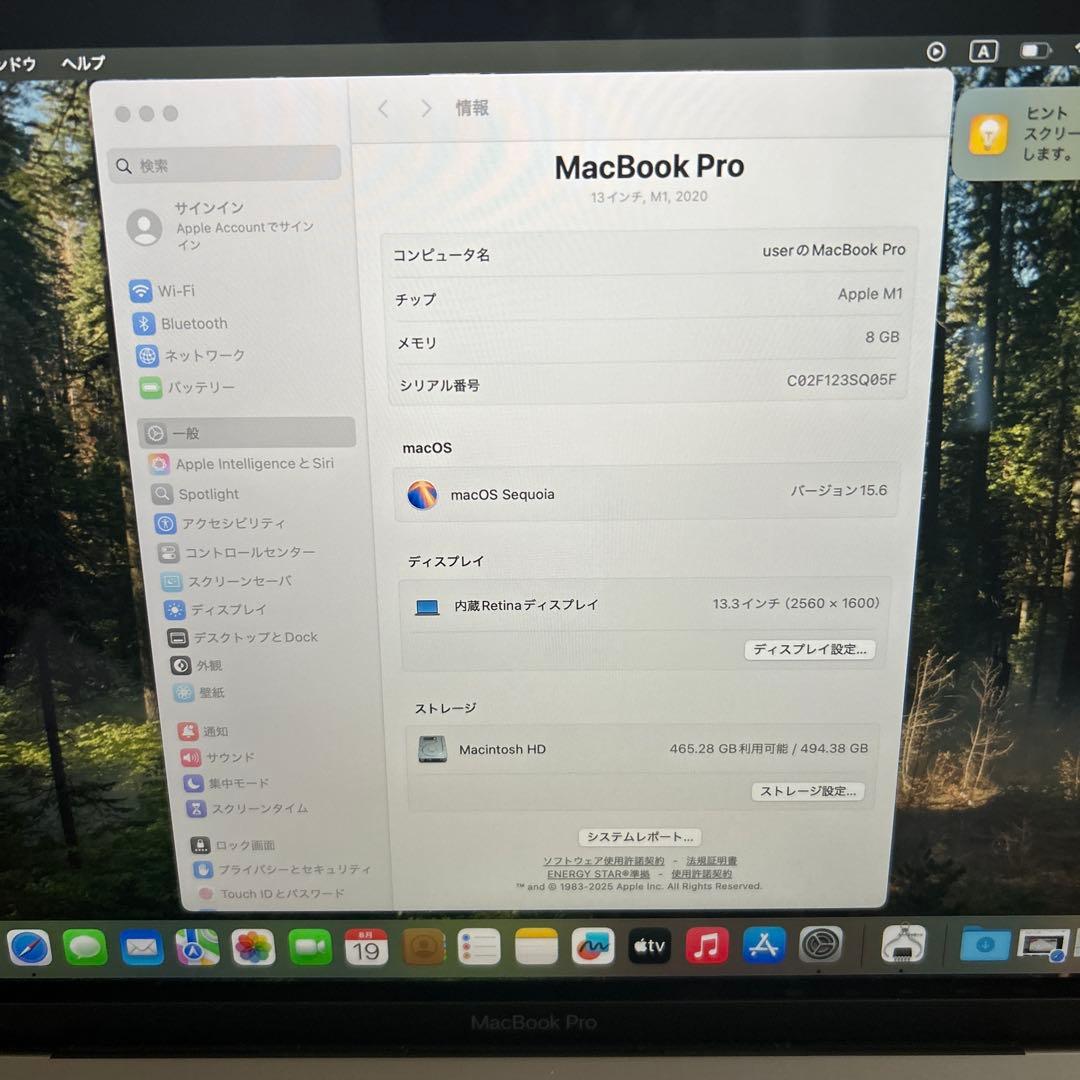Click システムレポート... button
Image resolution: width=1080 pixels, height=1080 pixels.
640,837
